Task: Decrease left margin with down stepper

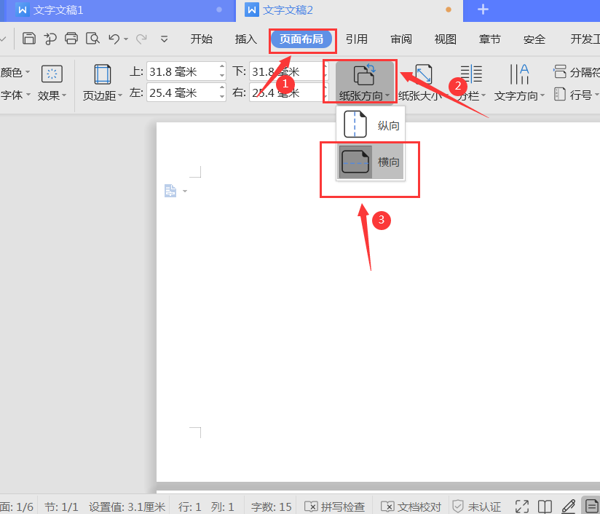Action: [x=222, y=97]
